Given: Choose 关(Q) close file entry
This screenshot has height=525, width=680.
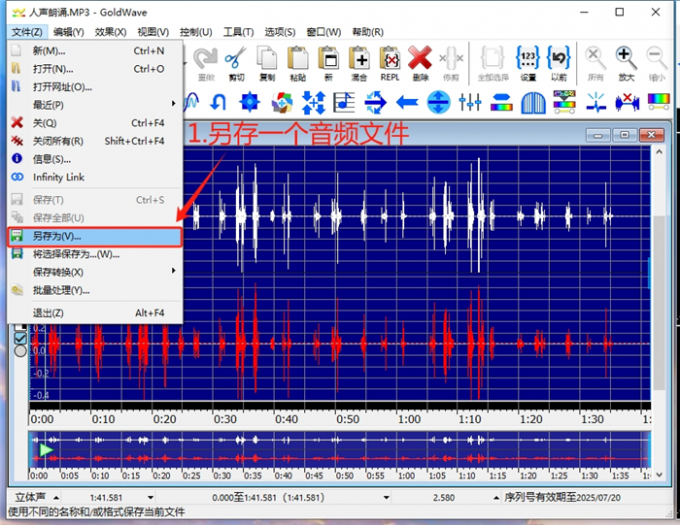Looking at the screenshot, I should tap(95, 123).
